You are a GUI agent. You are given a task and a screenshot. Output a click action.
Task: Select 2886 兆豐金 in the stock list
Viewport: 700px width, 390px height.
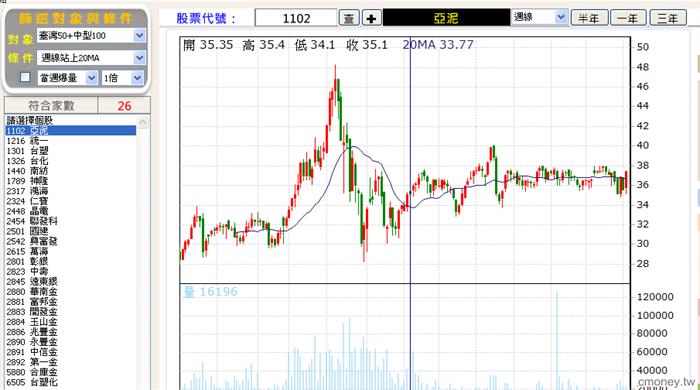pyautogui.click(x=71, y=332)
